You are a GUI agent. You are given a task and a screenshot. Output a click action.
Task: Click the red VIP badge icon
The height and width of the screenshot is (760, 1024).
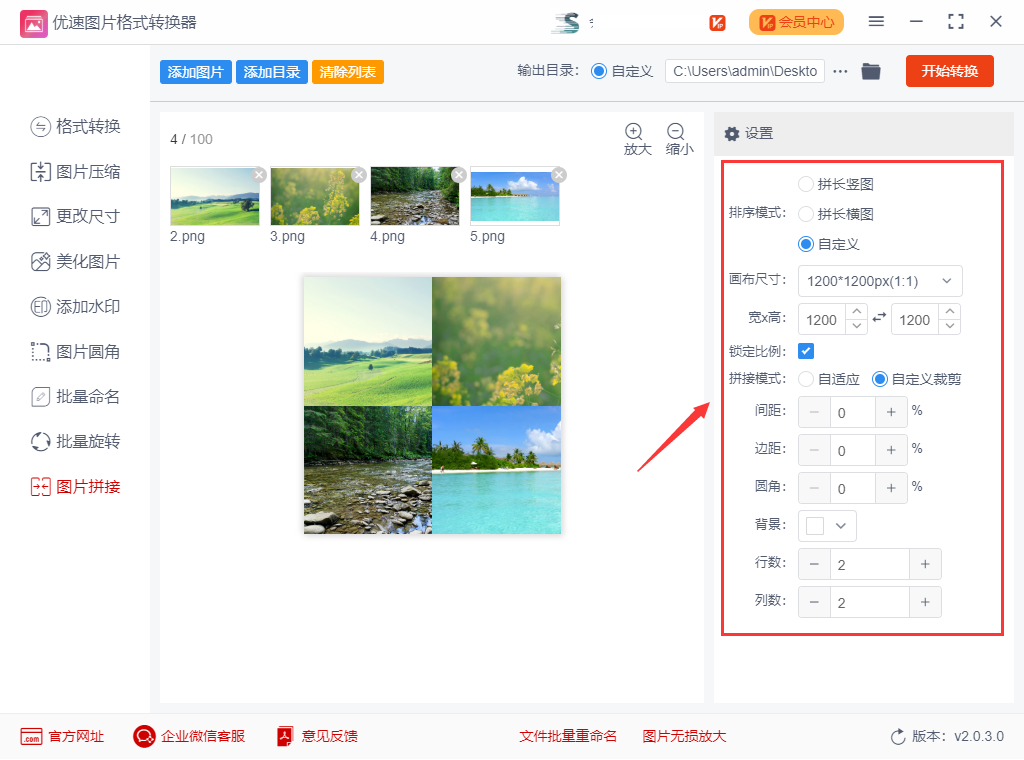pyautogui.click(x=717, y=23)
